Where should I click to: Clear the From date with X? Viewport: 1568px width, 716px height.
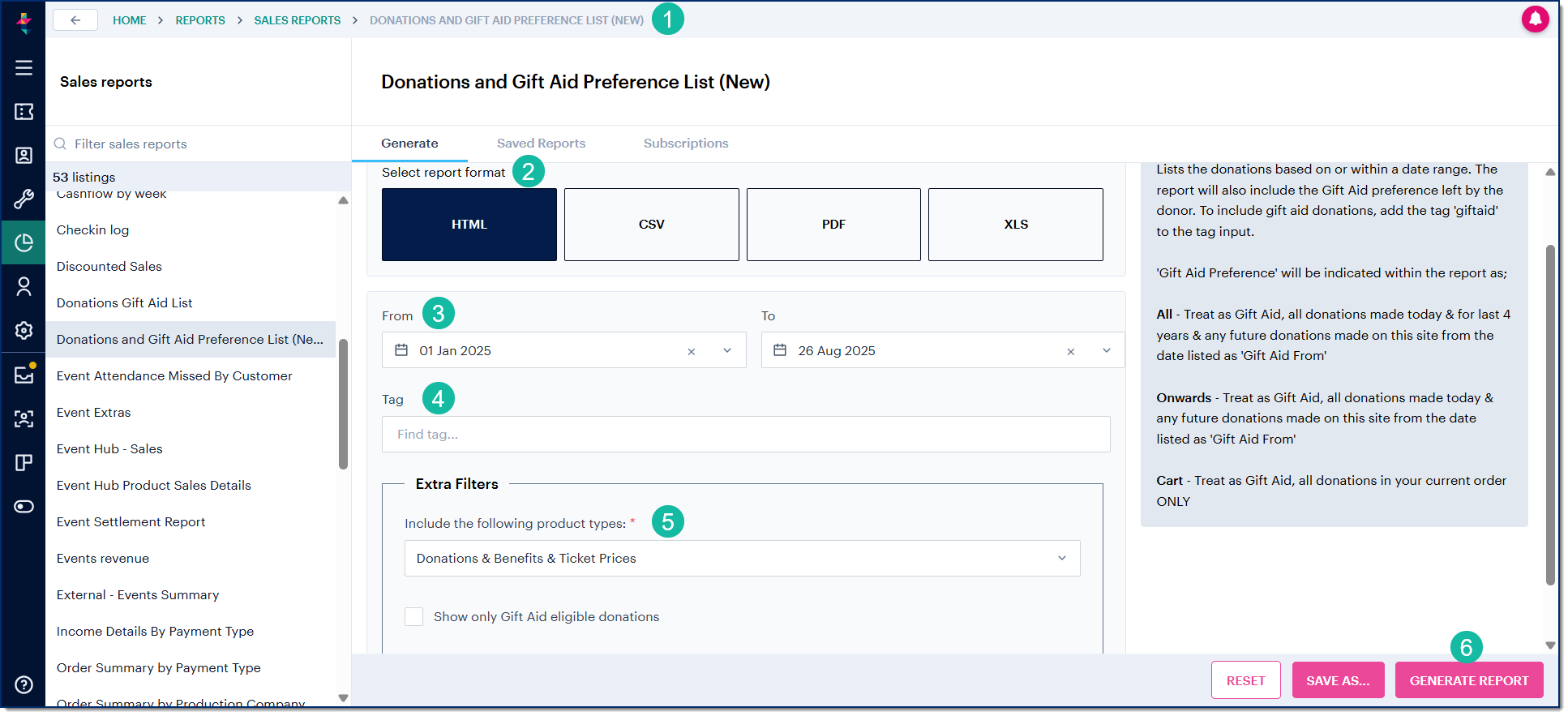click(x=691, y=351)
